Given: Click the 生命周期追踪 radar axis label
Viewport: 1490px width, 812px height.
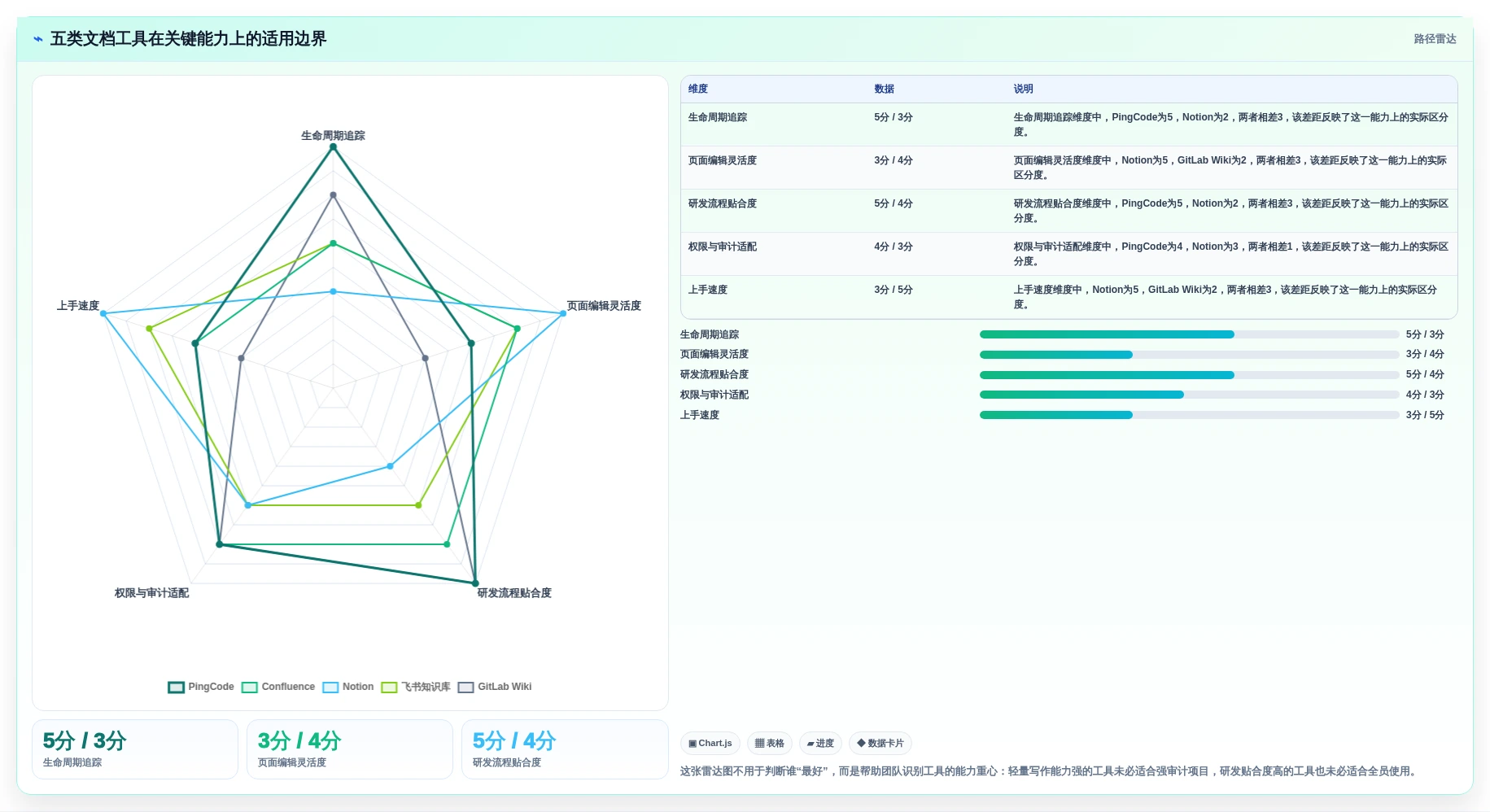Looking at the screenshot, I should 333,136.
